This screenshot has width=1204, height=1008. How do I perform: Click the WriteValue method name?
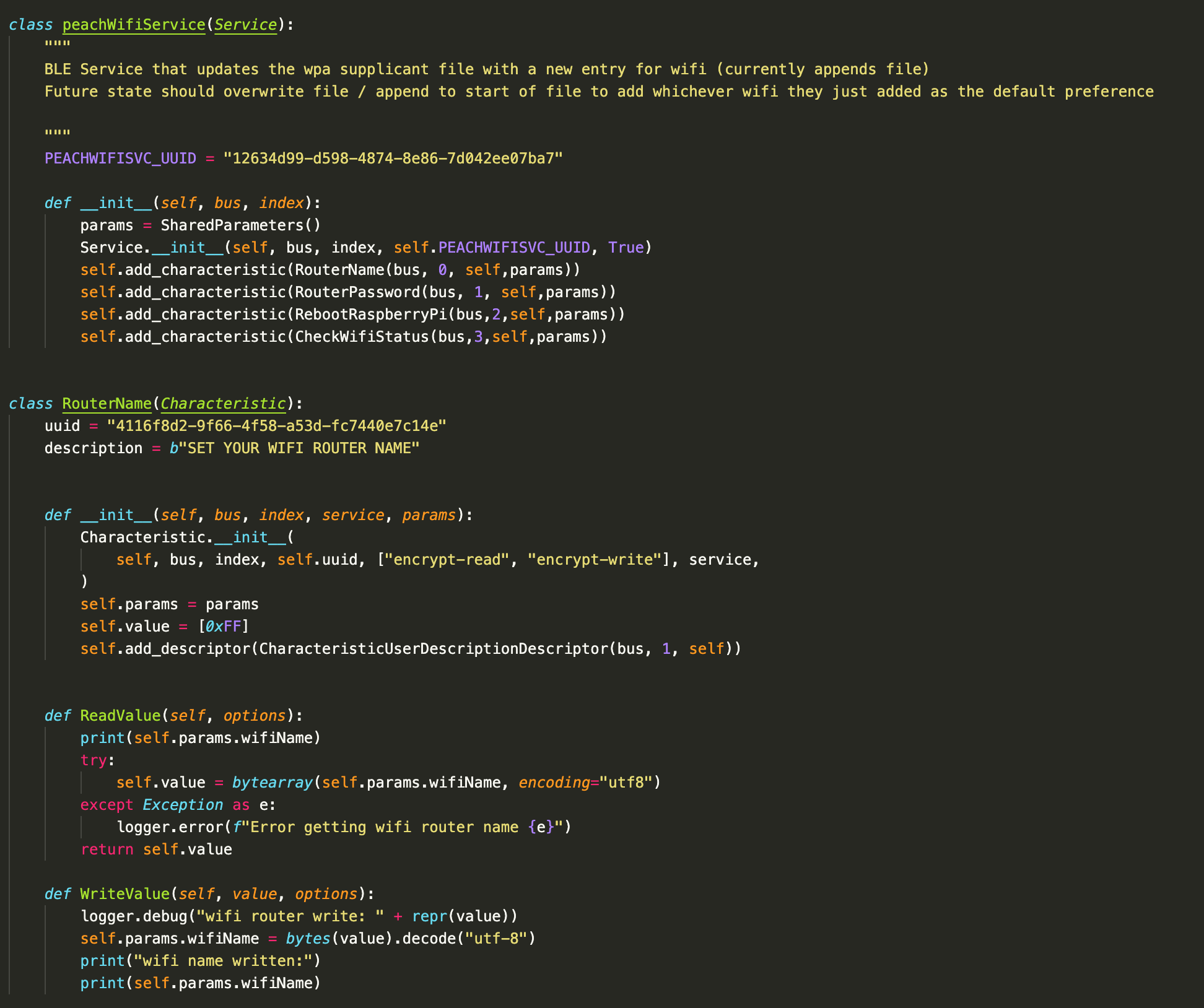tap(124, 894)
